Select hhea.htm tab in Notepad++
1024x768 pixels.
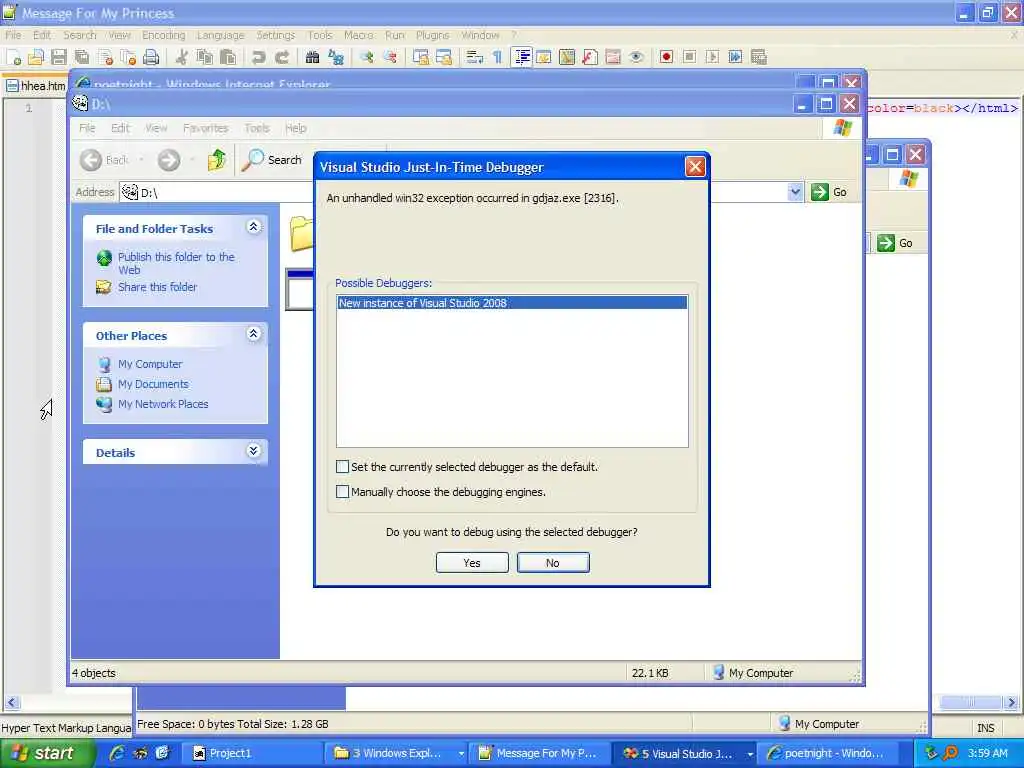37,86
